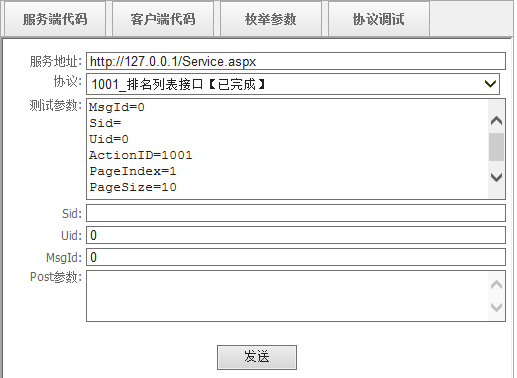This screenshot has width=517, height=378.
Task: Click the 服务地址 URL input field
Action: pos(296,61)
